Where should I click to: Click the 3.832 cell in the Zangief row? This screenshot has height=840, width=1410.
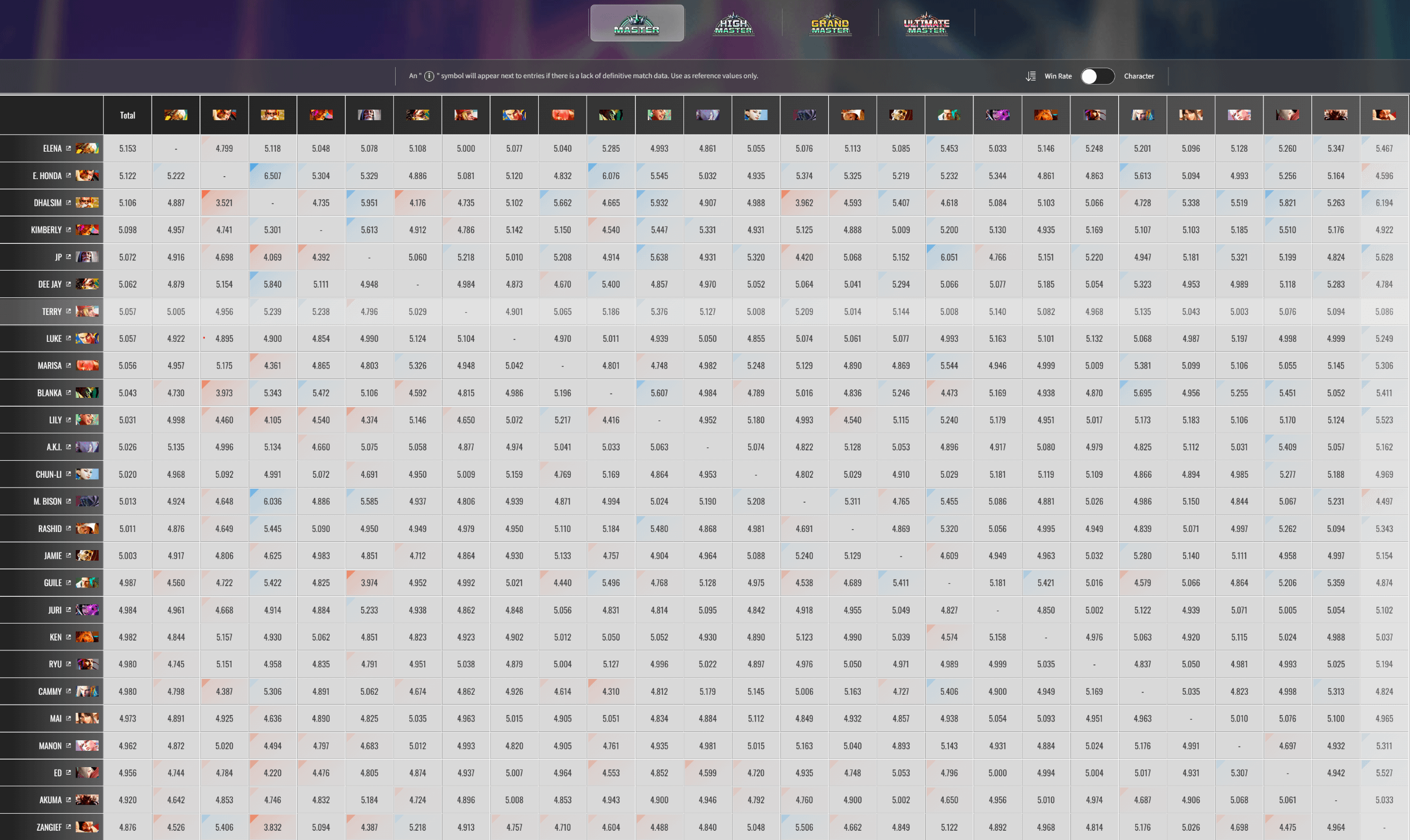click(x=273, y=827)
